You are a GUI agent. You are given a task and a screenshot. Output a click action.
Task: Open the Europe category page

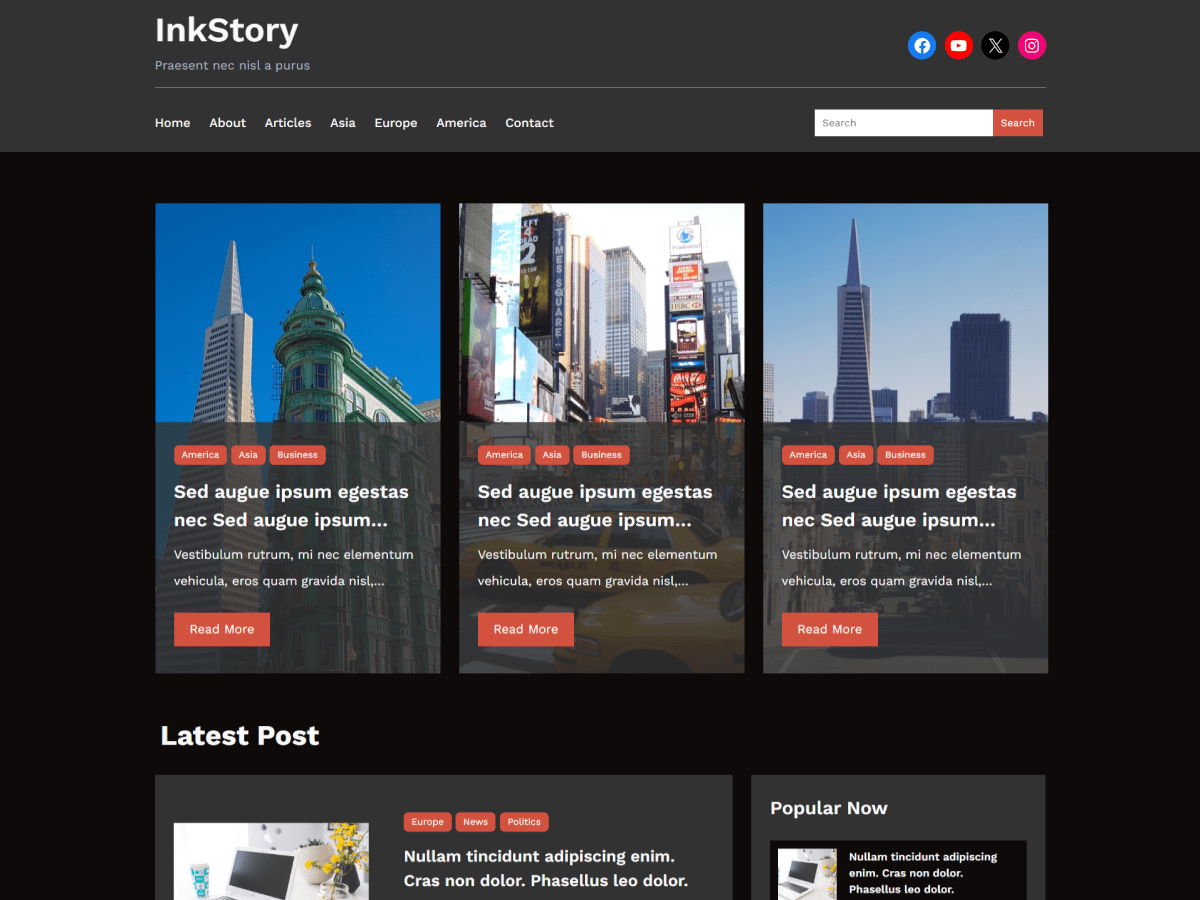(x=396, y=122)
